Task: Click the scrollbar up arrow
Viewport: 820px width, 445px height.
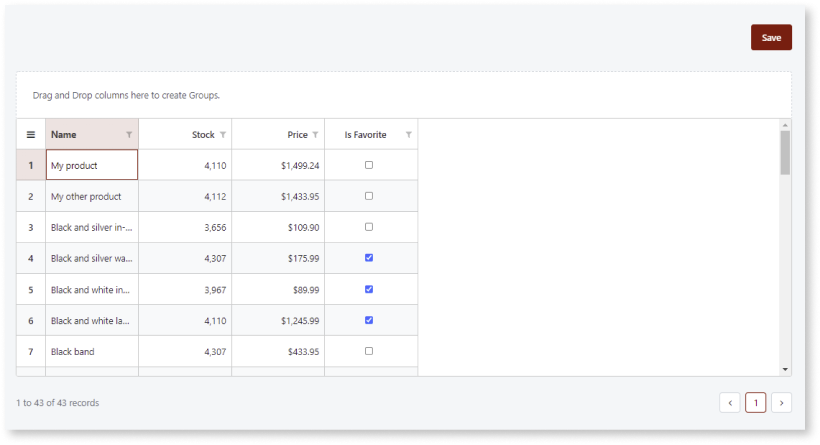Action: click(x=785, y=125)
